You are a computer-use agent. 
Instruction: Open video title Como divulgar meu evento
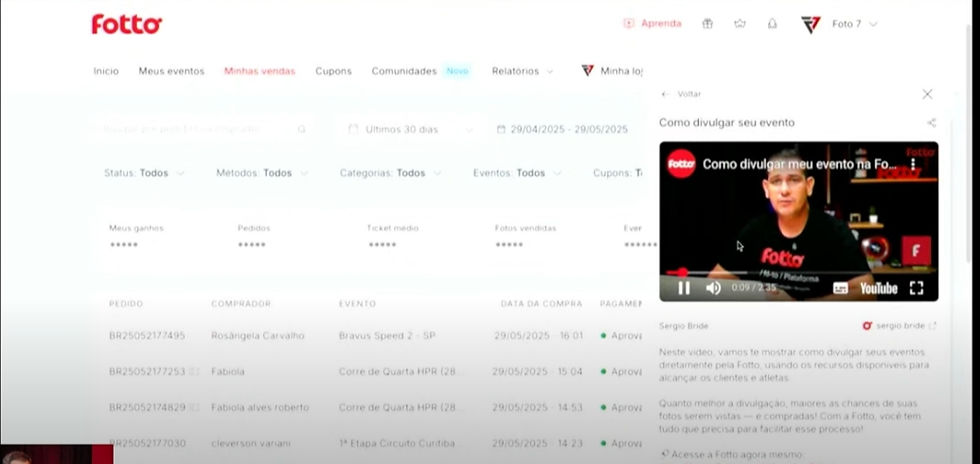click(801, 164)
